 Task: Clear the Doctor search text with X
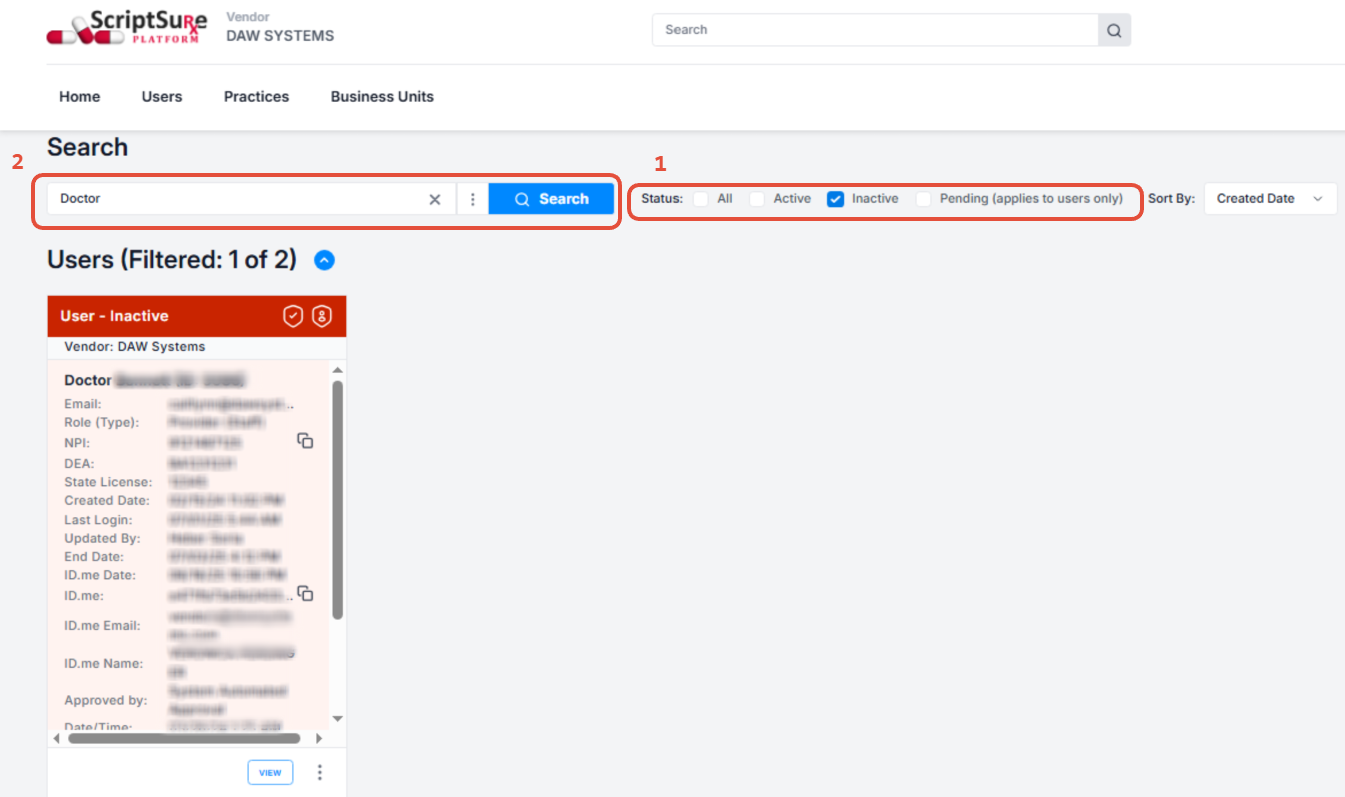tap(435, 199)
